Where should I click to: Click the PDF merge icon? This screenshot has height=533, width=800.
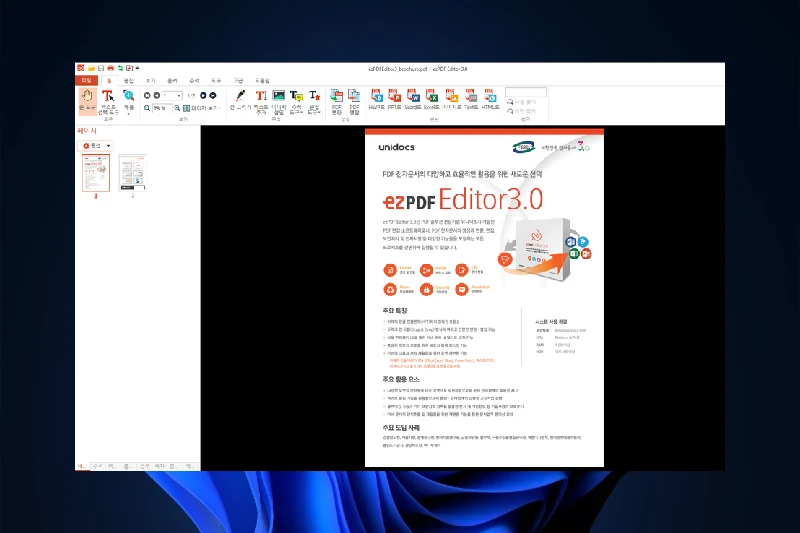pos(354,101)
